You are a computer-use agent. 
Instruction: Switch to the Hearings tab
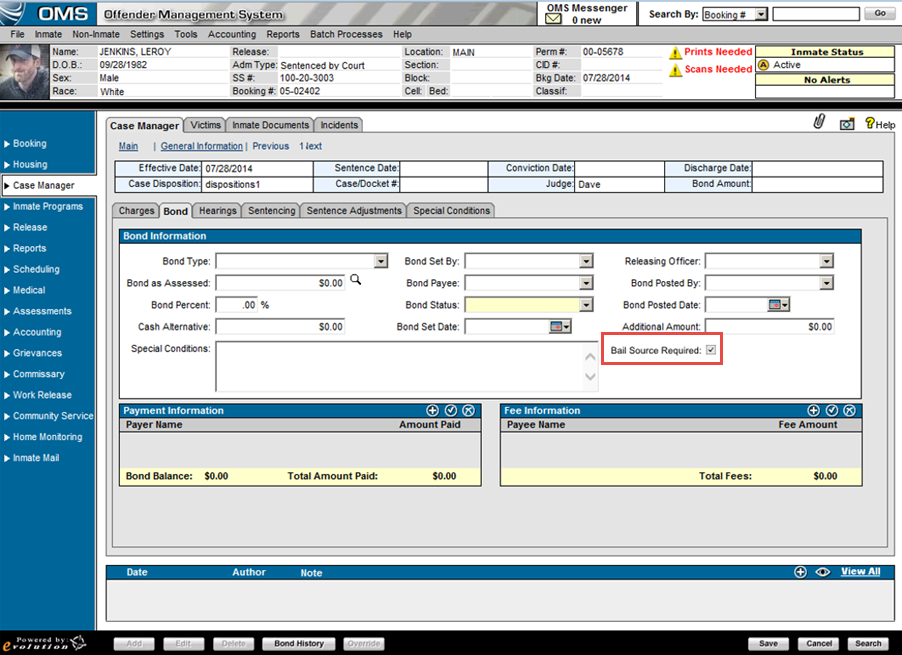217,211
